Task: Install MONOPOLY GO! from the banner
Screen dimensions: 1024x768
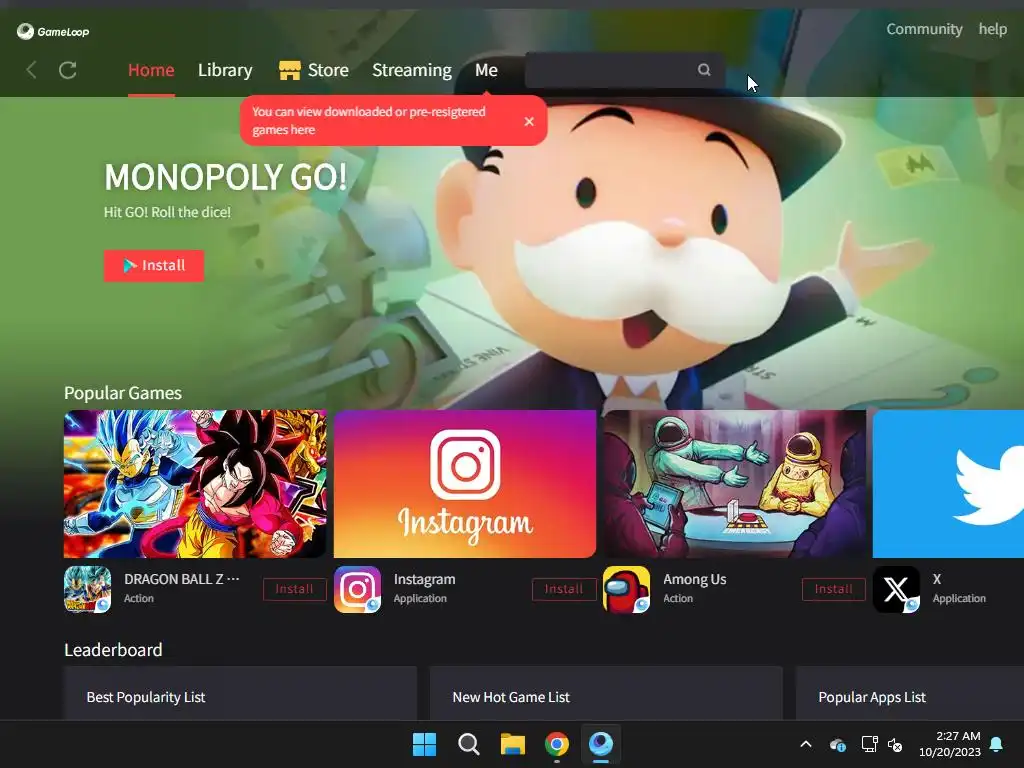Action: (x=154, y=265)
